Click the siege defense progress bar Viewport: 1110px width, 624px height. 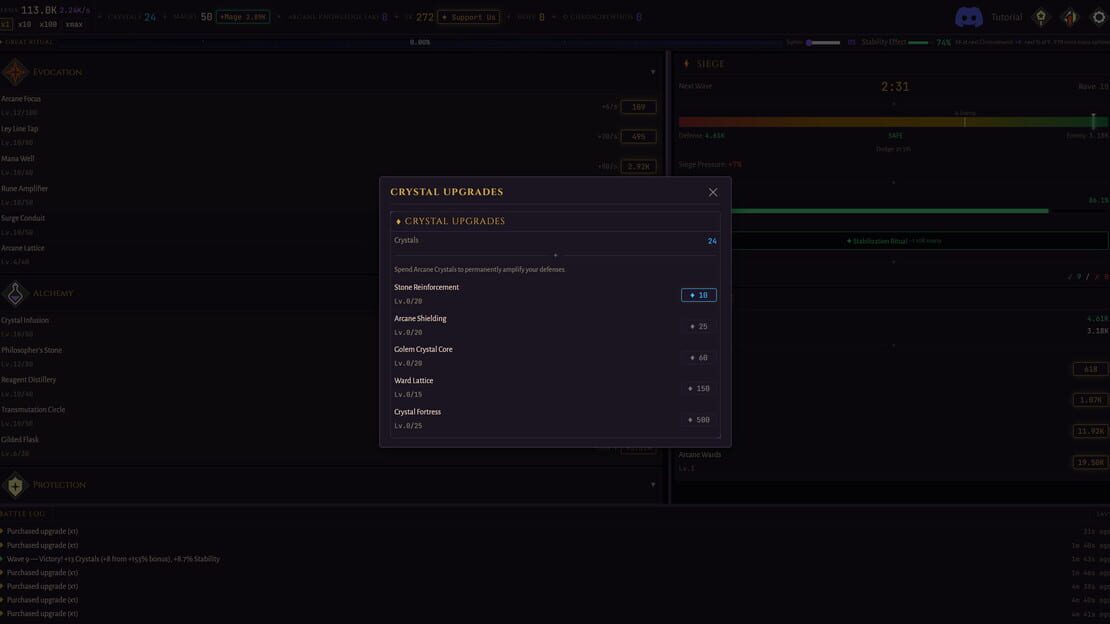pyautogui.click(x=893, y=122)
